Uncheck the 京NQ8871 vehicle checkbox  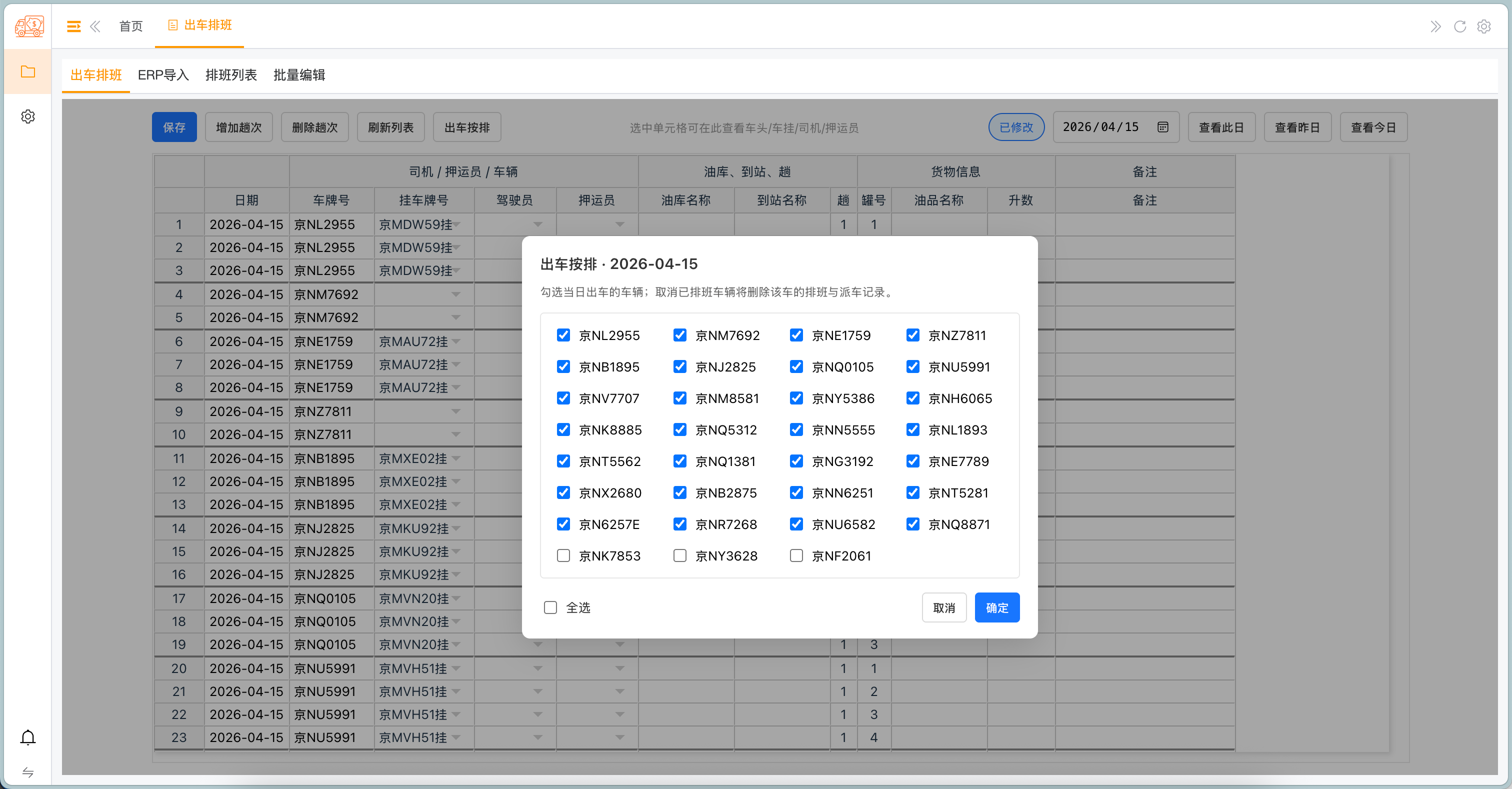point(912,523)
